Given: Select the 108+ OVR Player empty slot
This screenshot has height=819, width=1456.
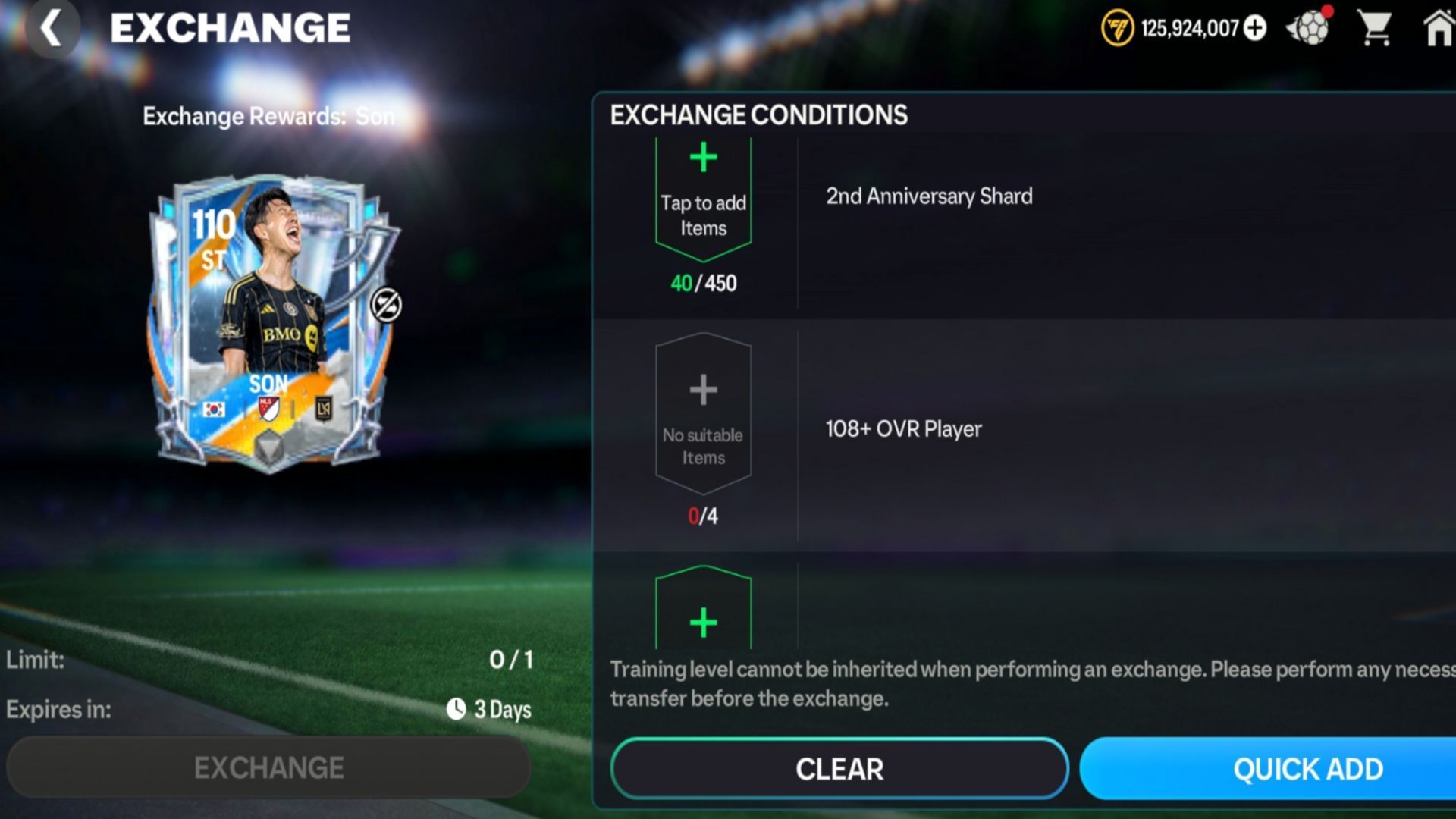Looking at the screenshot, I should [x=703, y=414].
